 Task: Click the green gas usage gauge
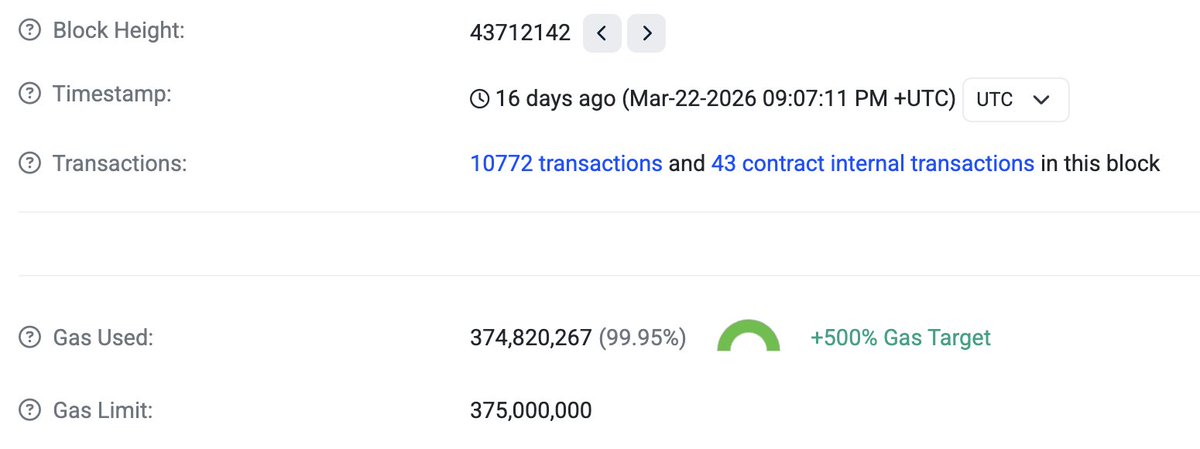click(x=748, y=337)
